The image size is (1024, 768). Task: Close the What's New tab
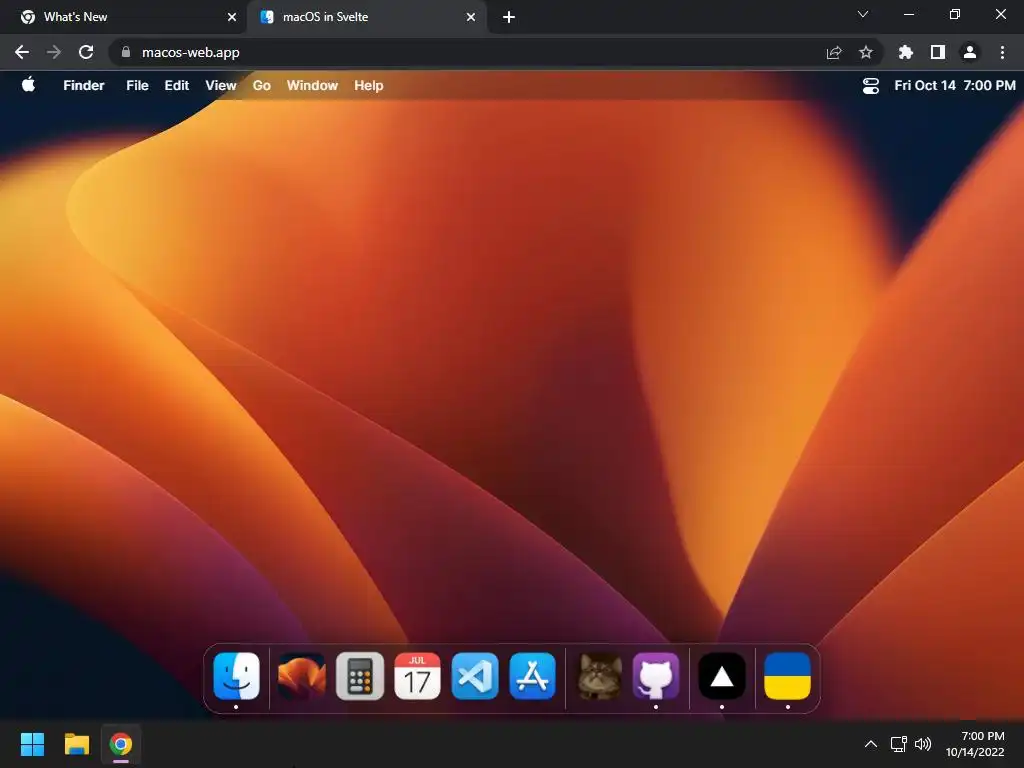click(232, 17)
